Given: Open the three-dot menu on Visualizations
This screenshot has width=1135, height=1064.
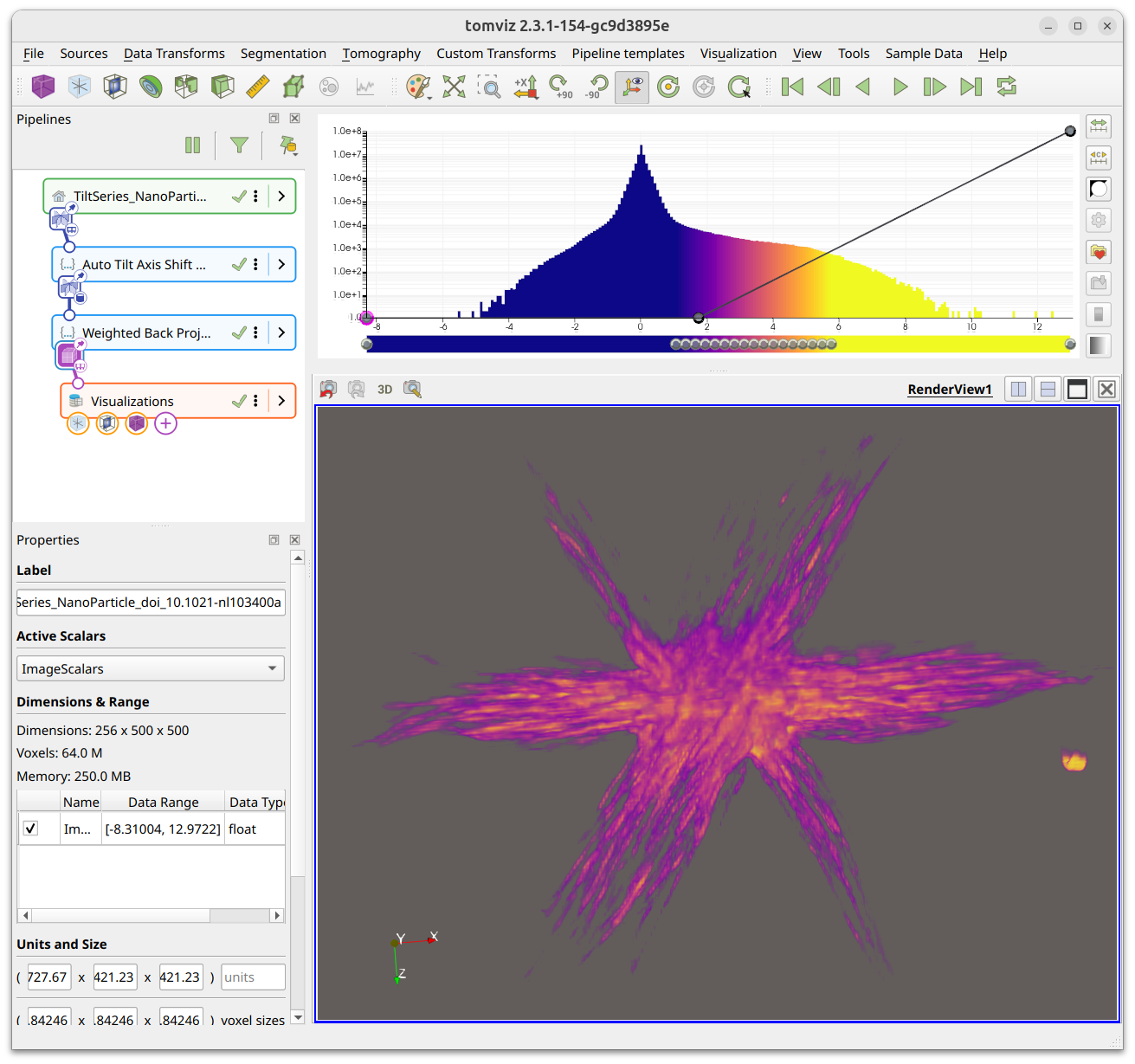Looking at the screenshot, I should pyautogui.click(x=255, y=401).
